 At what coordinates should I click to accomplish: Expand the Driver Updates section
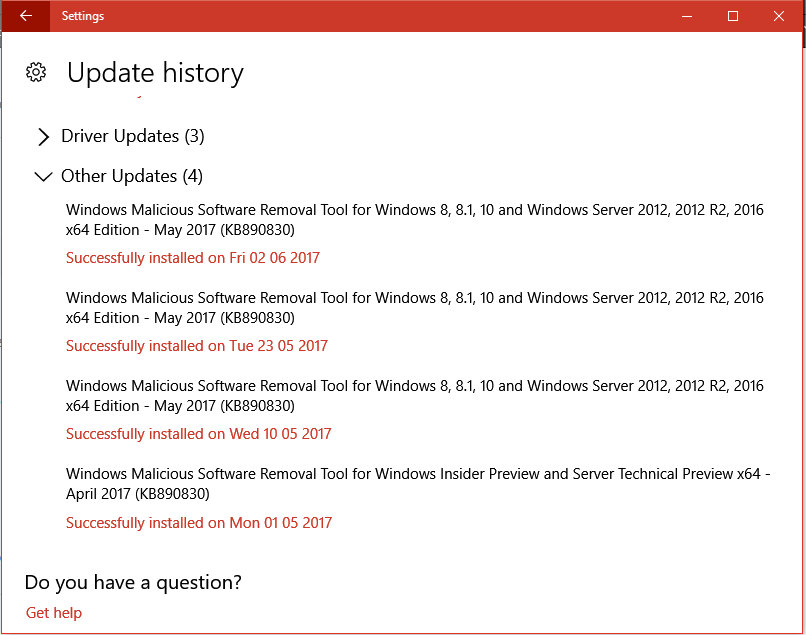tap(44, 137)
